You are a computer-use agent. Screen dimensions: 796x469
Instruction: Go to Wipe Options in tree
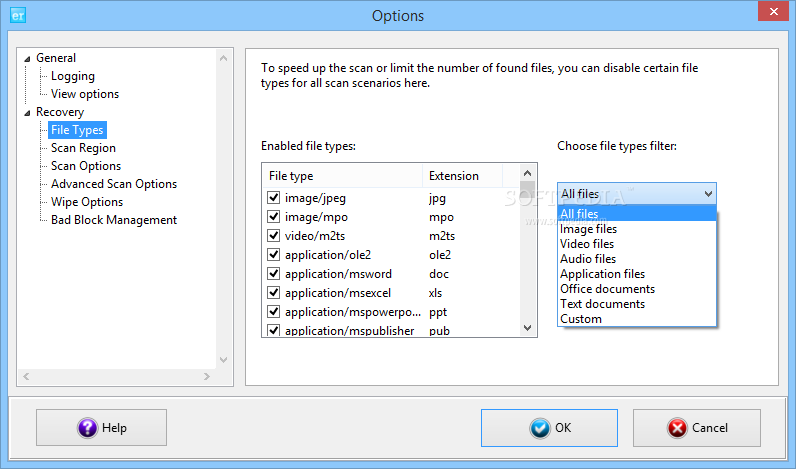tap(87, 202)
